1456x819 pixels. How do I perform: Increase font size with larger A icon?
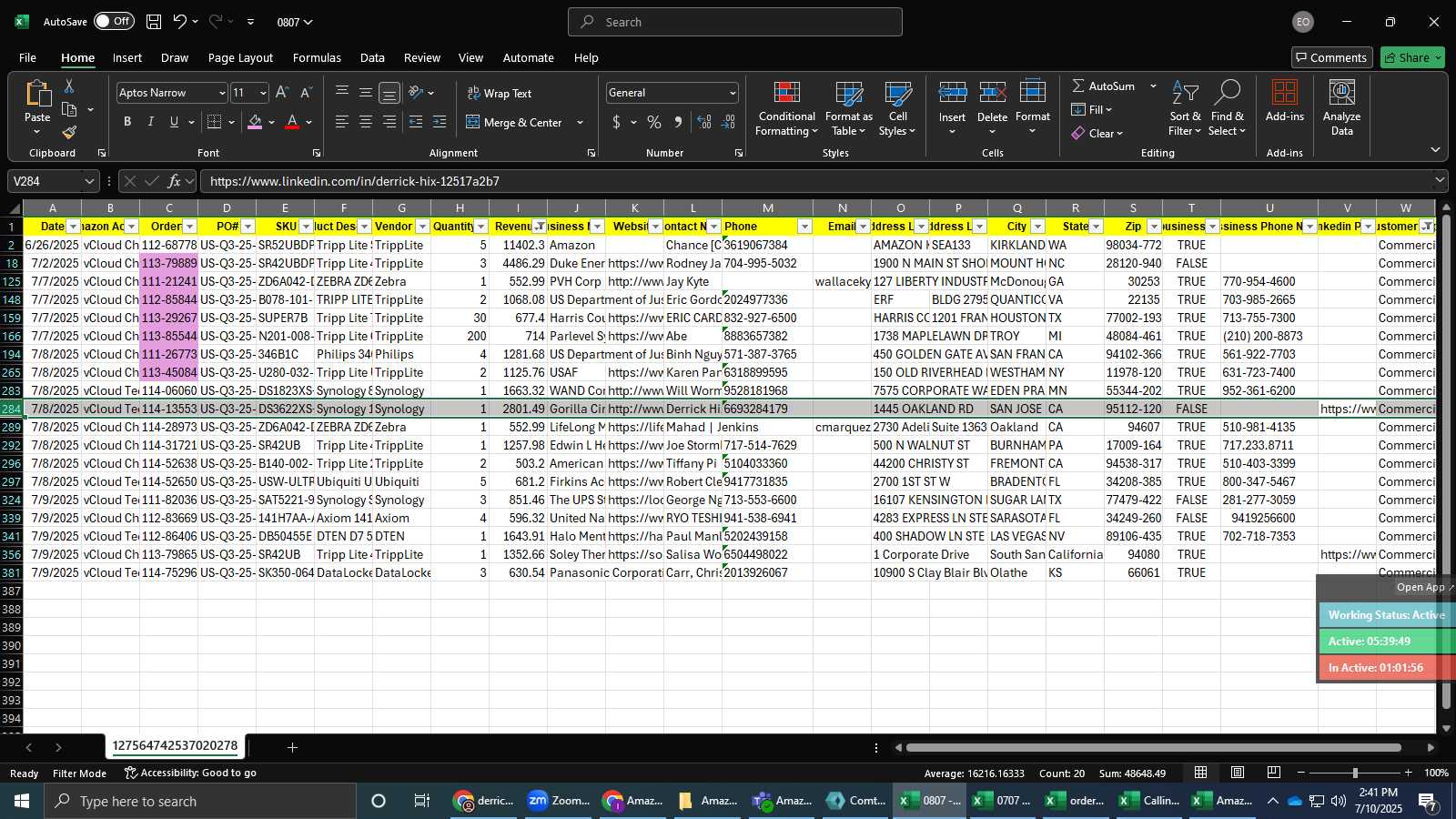point(282,93)
